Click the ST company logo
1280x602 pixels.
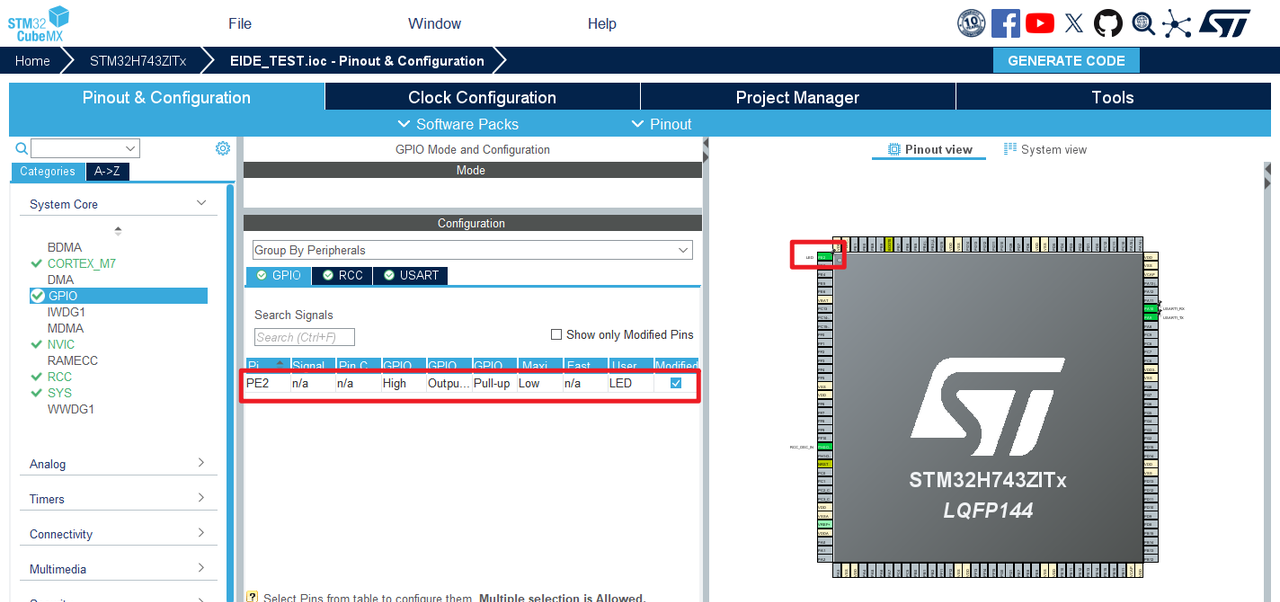click(1225, 23)
